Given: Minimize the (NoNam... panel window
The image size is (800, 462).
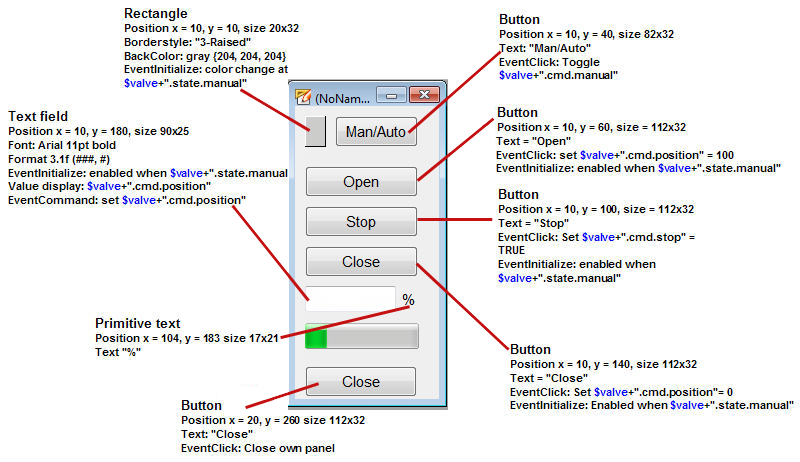Looking at the screenshot, I should (x=391, y=95).
